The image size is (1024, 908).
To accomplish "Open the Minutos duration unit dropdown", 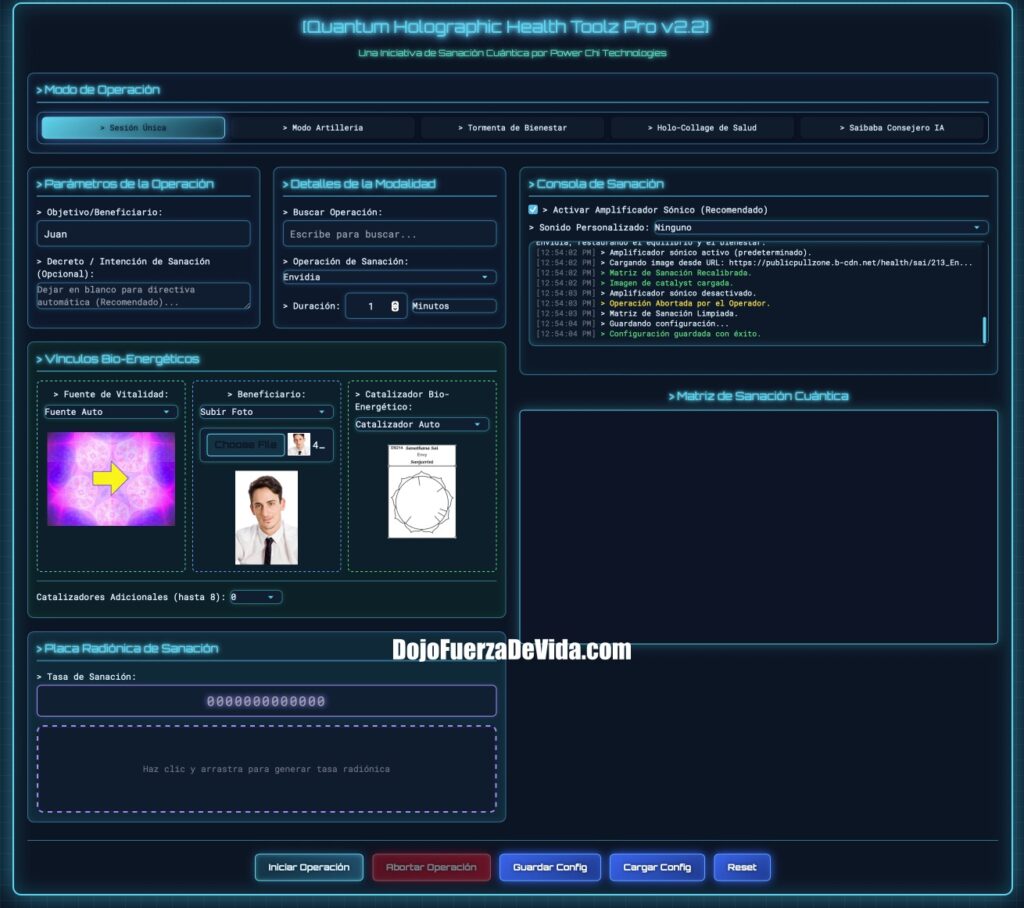I will tap(453, 306).
